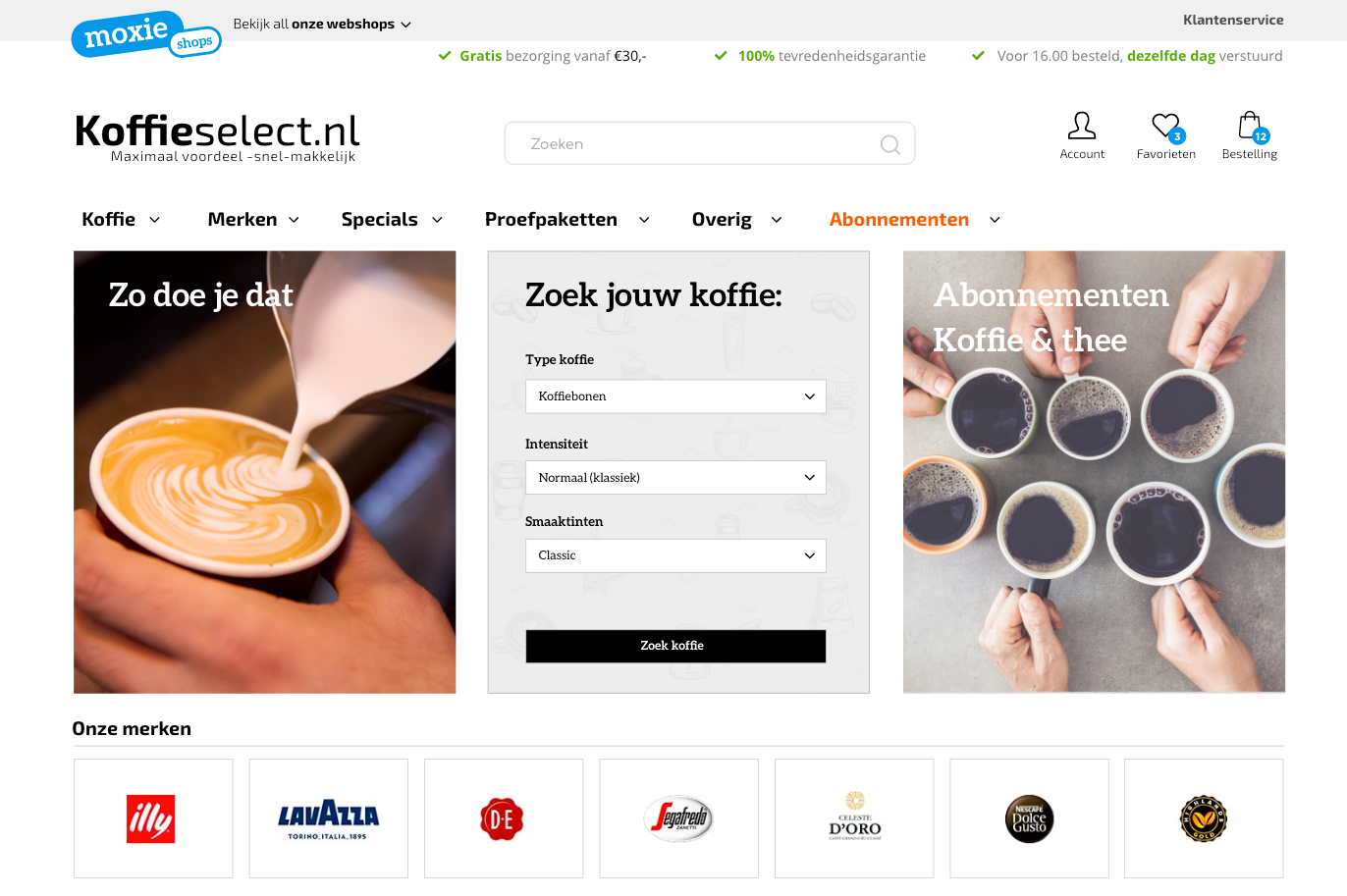Open the Klantenservice link
The width and height of the screenshot is (1347, 896).
click(1233, 20)
